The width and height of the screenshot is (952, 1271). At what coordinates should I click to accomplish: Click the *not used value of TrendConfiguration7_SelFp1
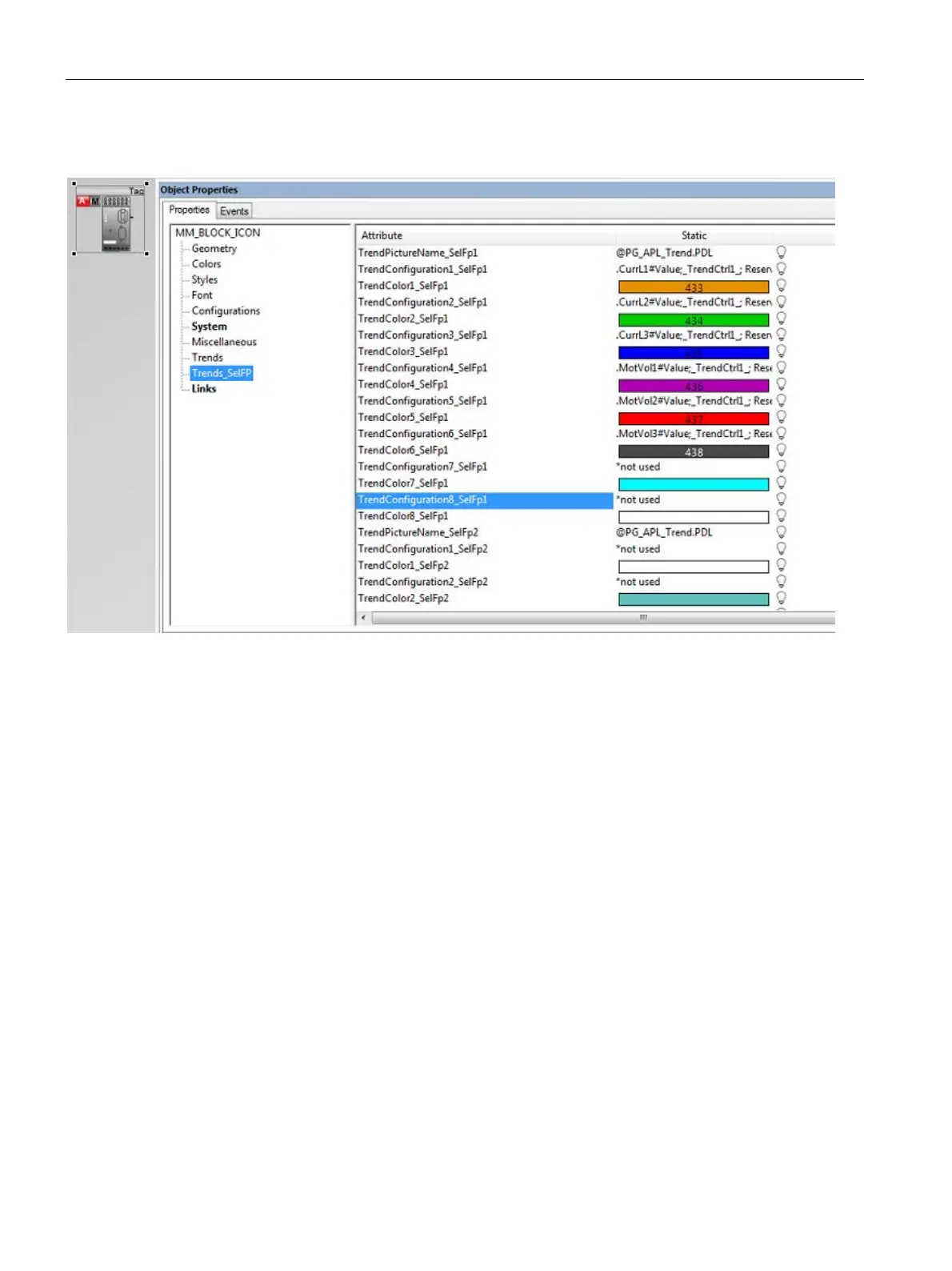pos(638,467)
